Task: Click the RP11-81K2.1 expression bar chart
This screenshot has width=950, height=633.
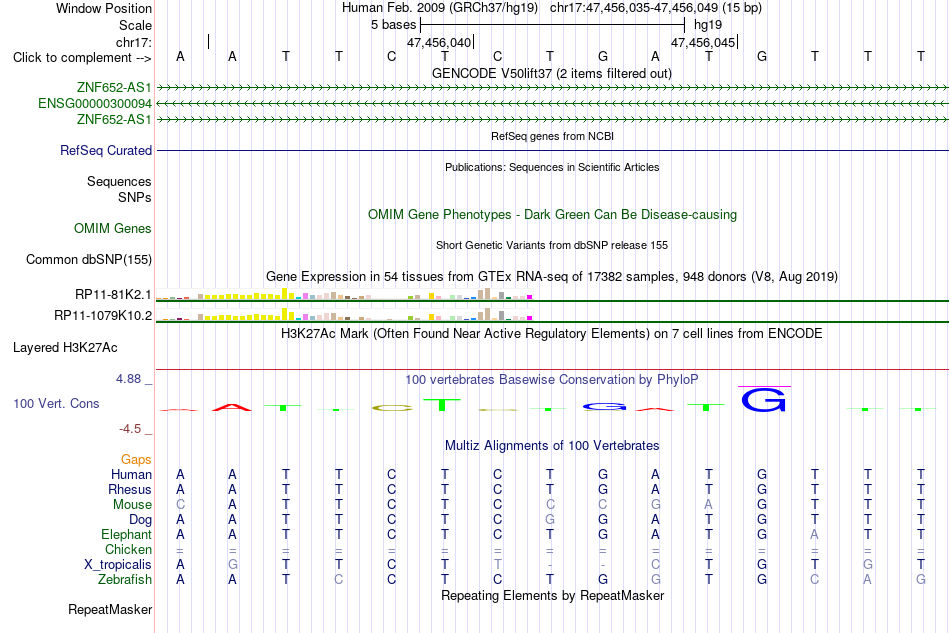Action: coord(344,294)
